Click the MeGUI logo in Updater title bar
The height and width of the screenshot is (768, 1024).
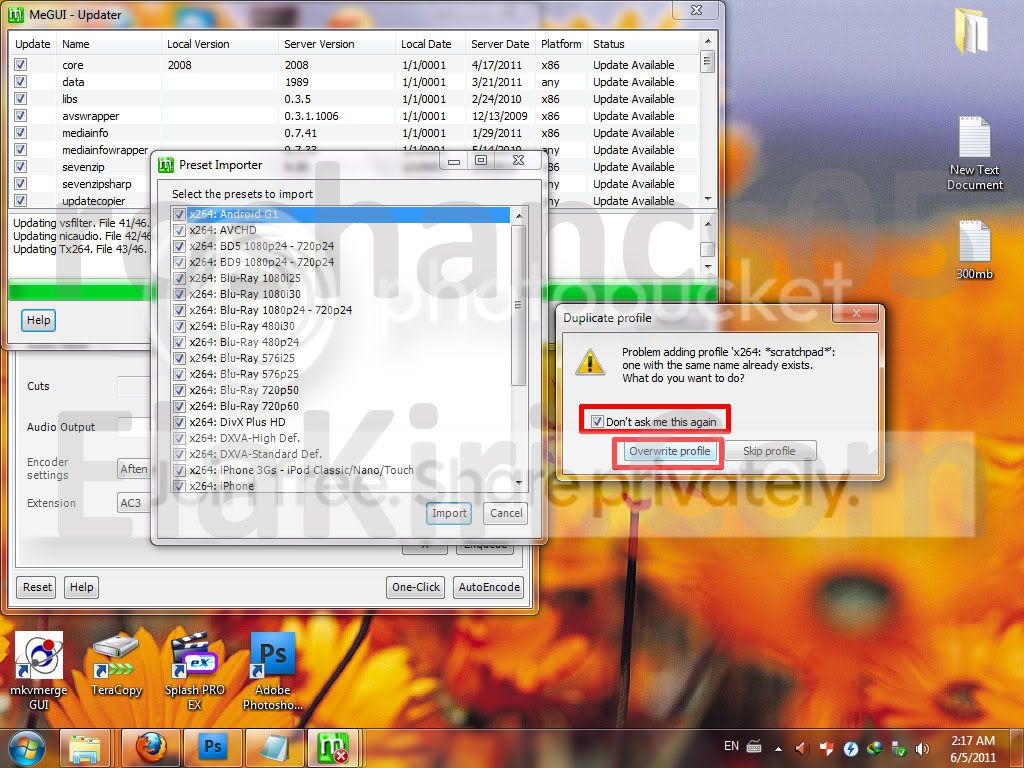(x=16, y=14)
